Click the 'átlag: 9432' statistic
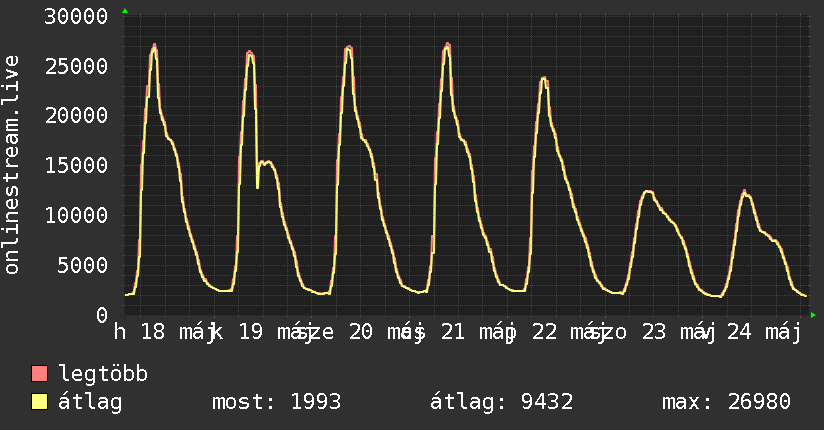The width and height of the screenshot is (824, 430). point(501,402)
